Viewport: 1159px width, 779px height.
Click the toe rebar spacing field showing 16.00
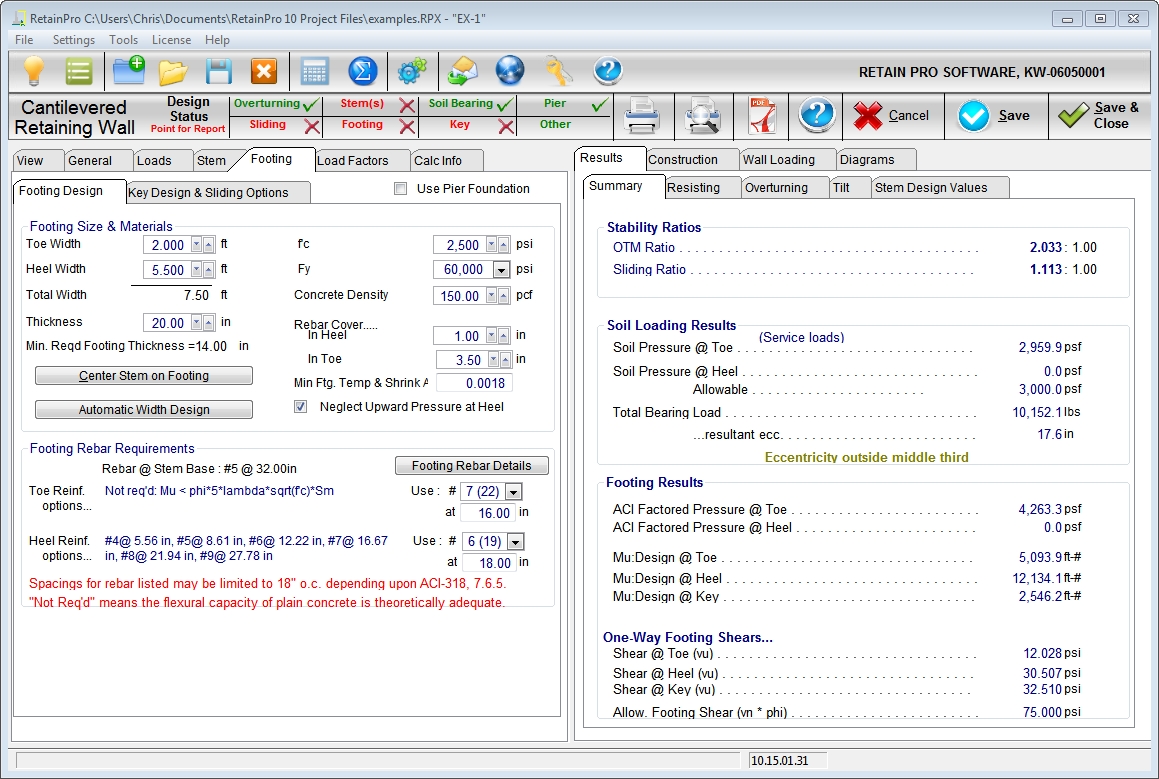487,513
